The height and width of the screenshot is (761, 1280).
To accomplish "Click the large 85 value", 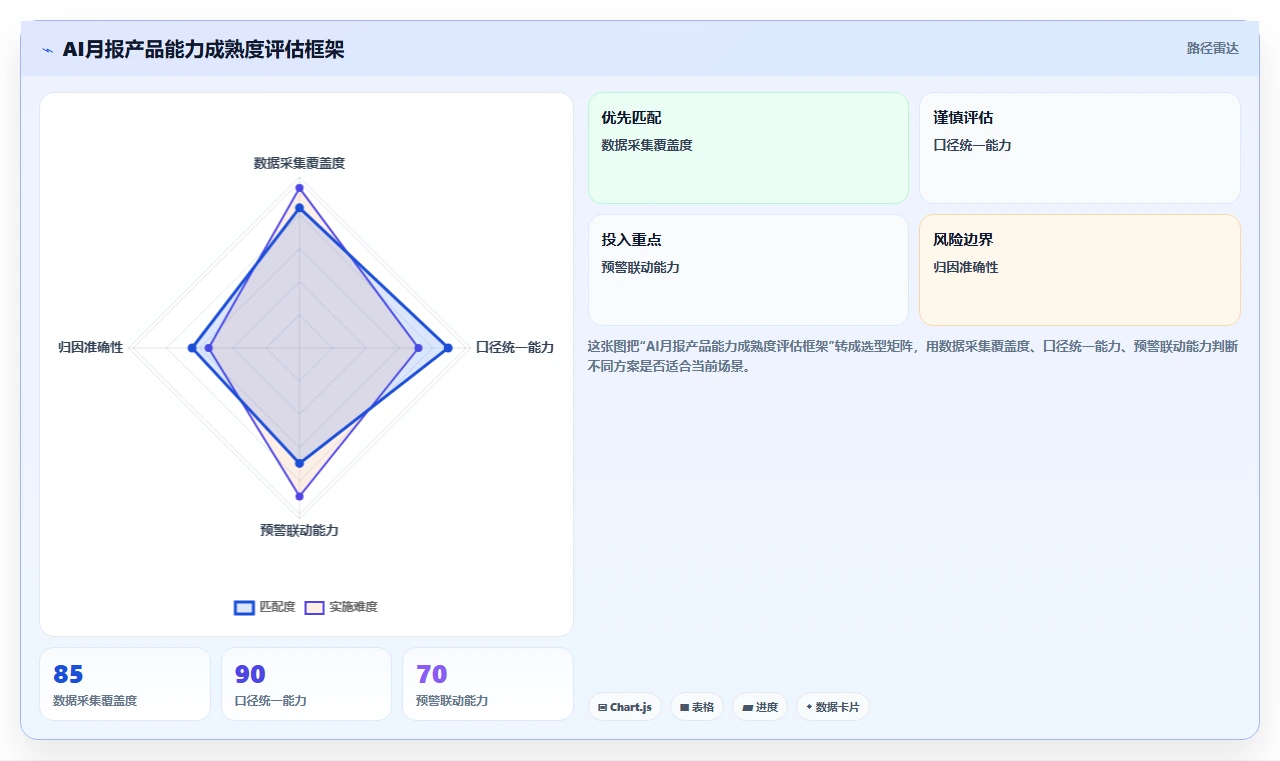I will [x=68, y=674].
